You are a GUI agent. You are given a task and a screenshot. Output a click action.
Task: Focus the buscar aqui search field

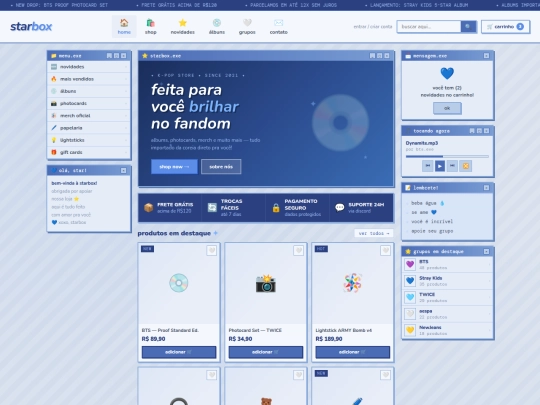(x=429, y=27)
